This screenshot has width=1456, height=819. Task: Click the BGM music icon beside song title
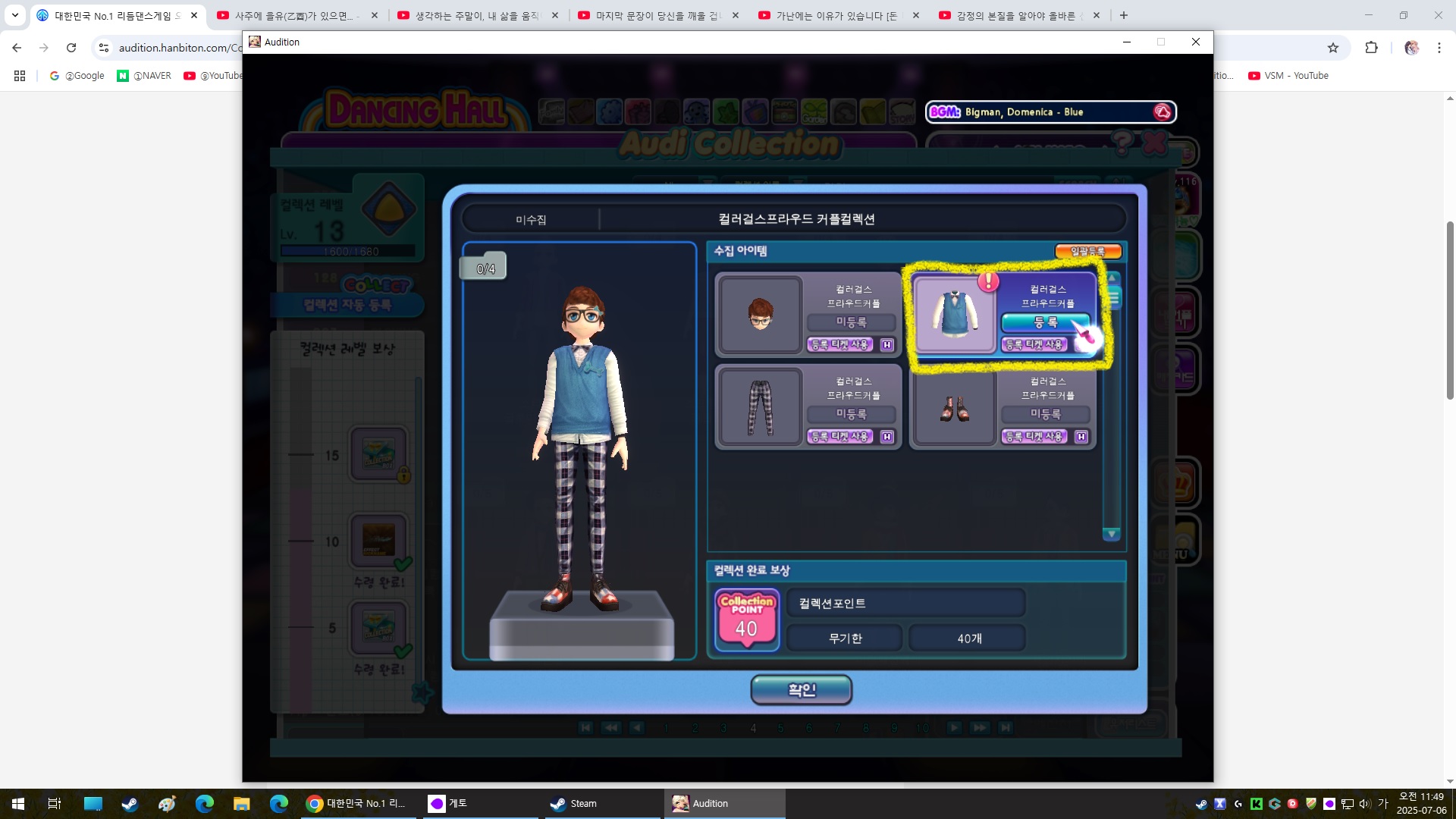click(x=1162, y=112)
